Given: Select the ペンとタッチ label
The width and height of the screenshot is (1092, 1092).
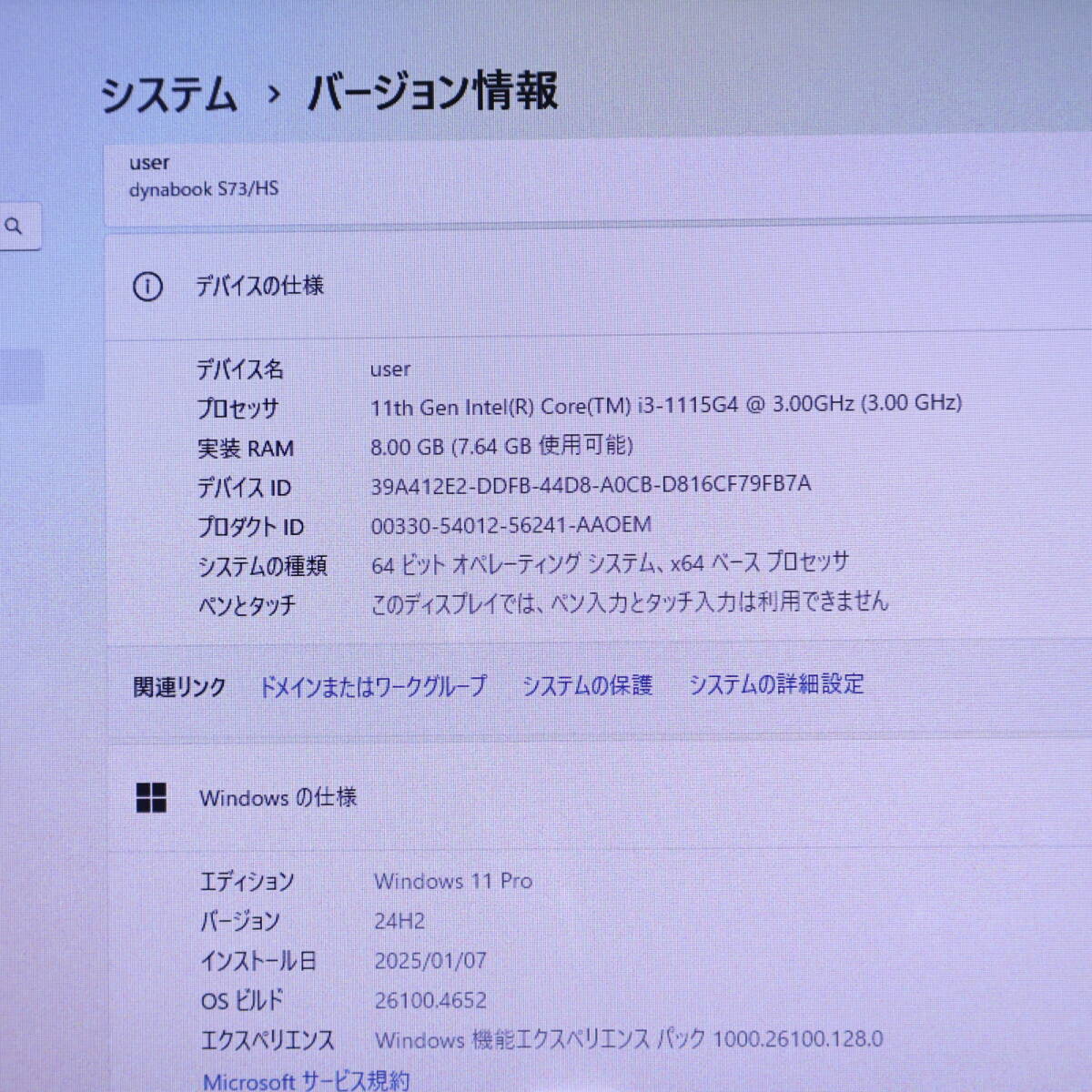Looking at the screenshot, I should coord(248,605).
